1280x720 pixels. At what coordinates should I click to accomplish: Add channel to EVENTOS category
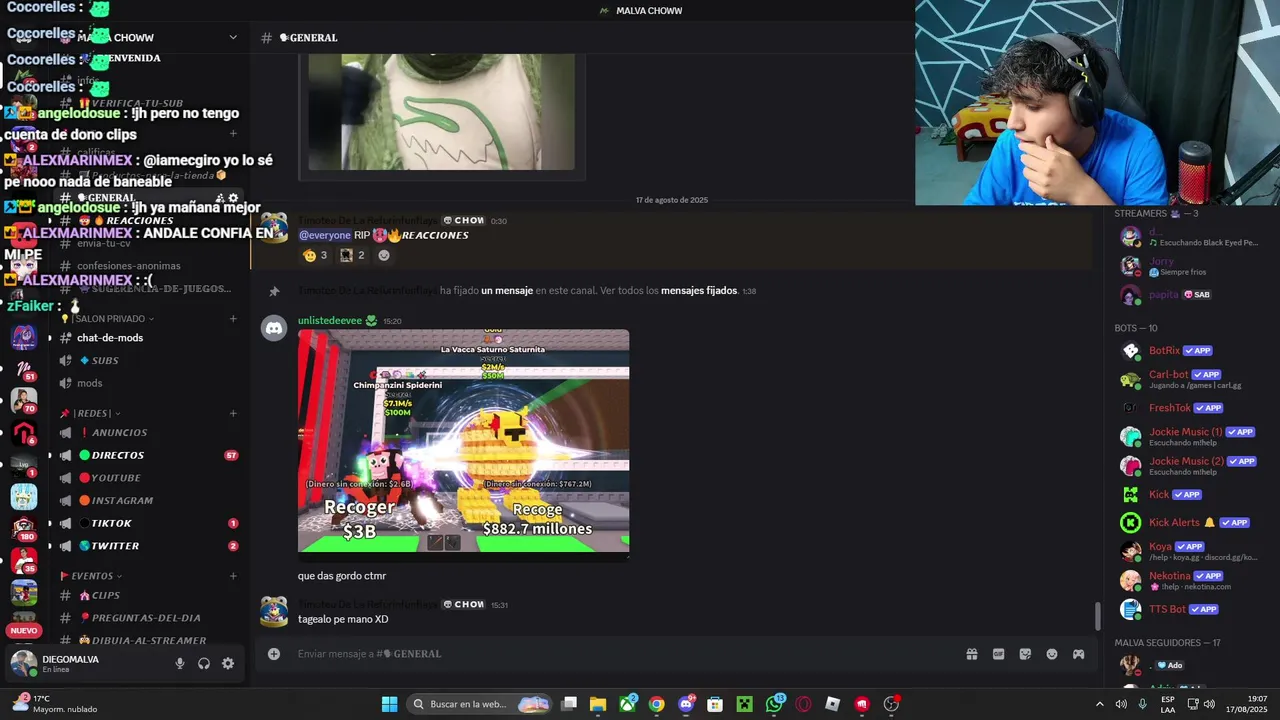[233, 576]
